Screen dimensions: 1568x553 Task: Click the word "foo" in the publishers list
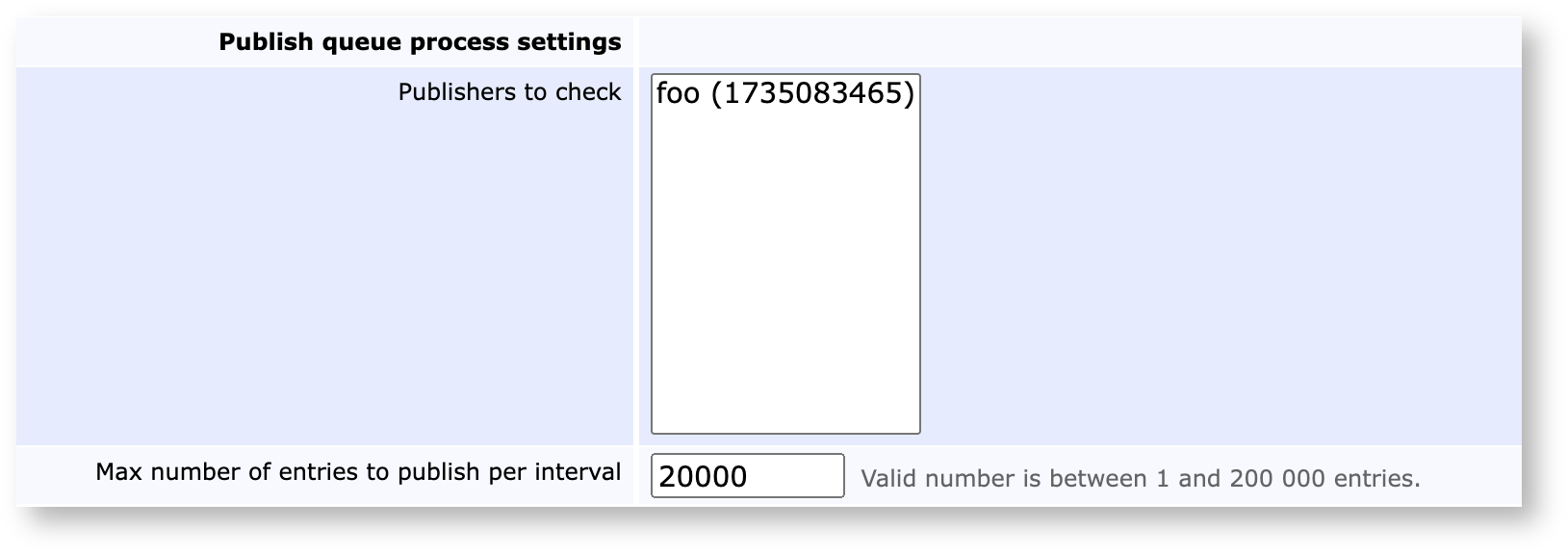[x=678, y=93]
